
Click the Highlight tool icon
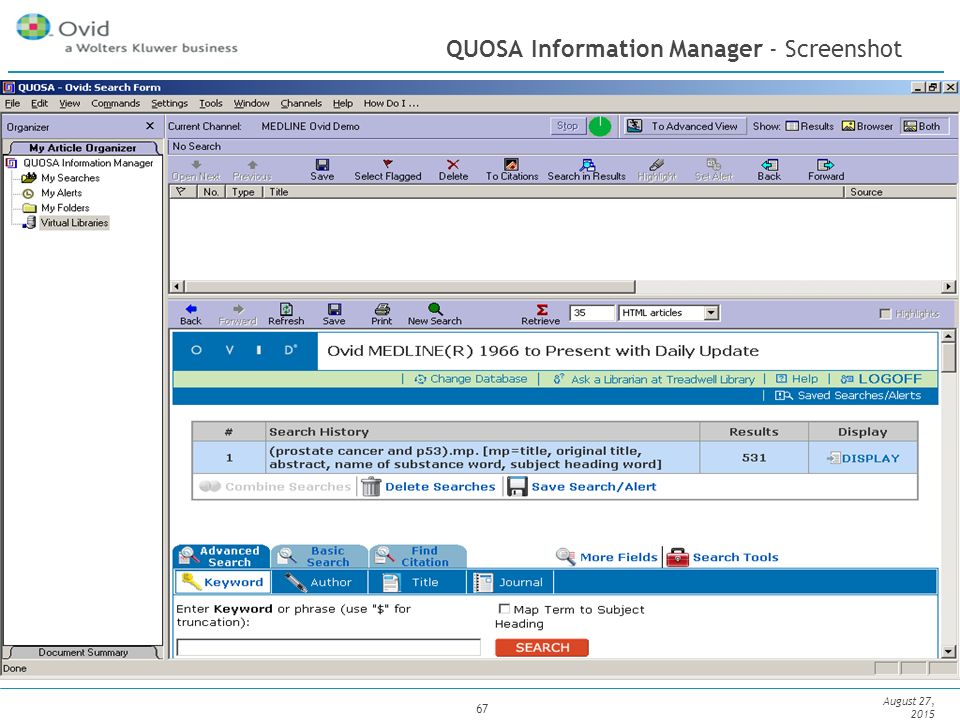(657, 164)
